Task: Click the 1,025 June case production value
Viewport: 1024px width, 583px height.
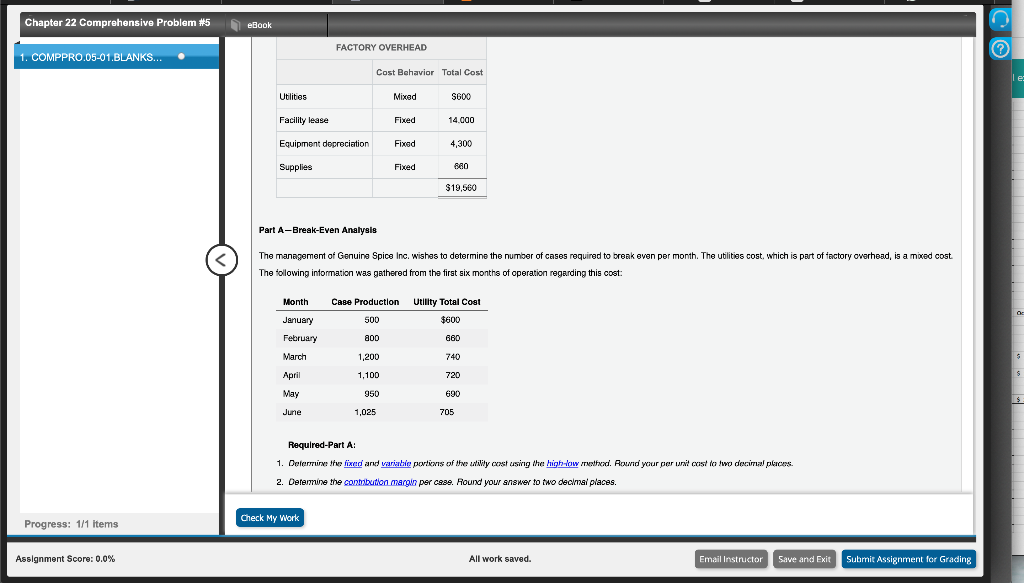Action: coord(365,412)
